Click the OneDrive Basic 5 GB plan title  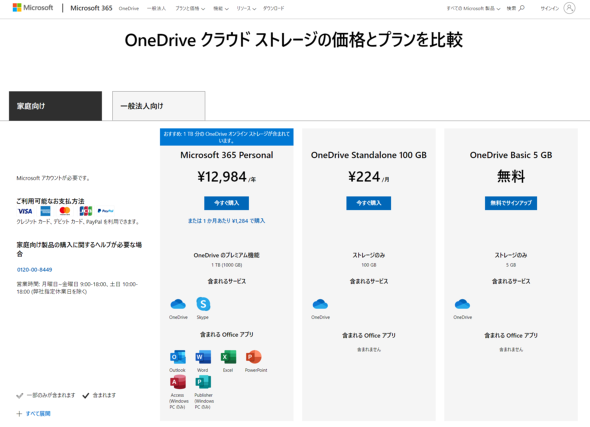[x=511, y=155]
